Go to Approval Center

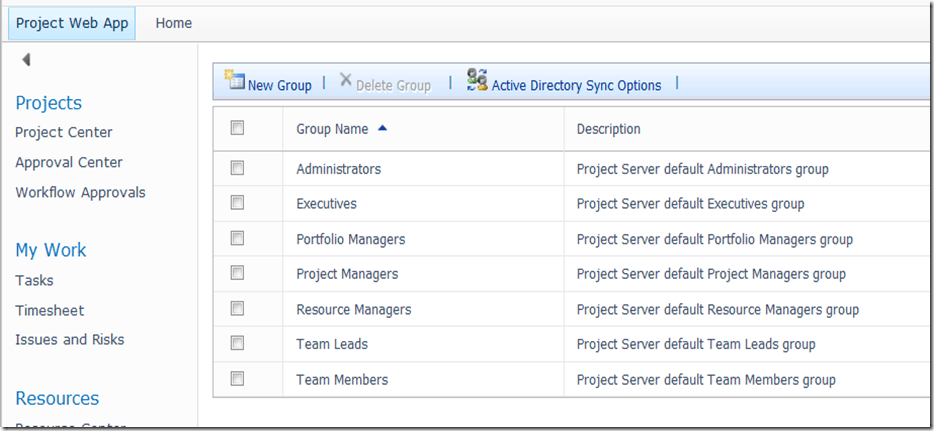(x=69, y=162)
